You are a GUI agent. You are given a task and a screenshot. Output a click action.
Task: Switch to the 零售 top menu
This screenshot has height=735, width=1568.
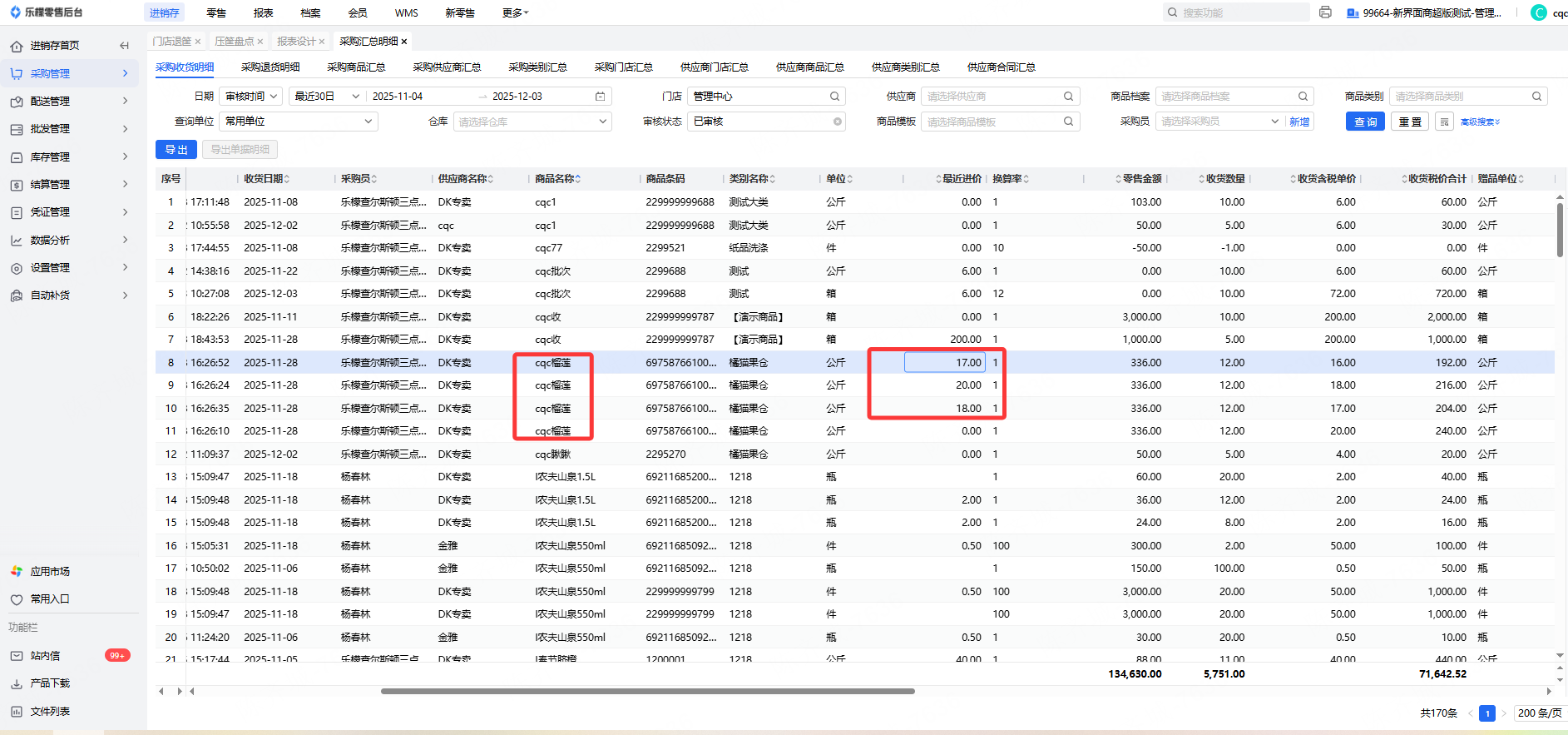pyautogui.click(x=216, y=12)
